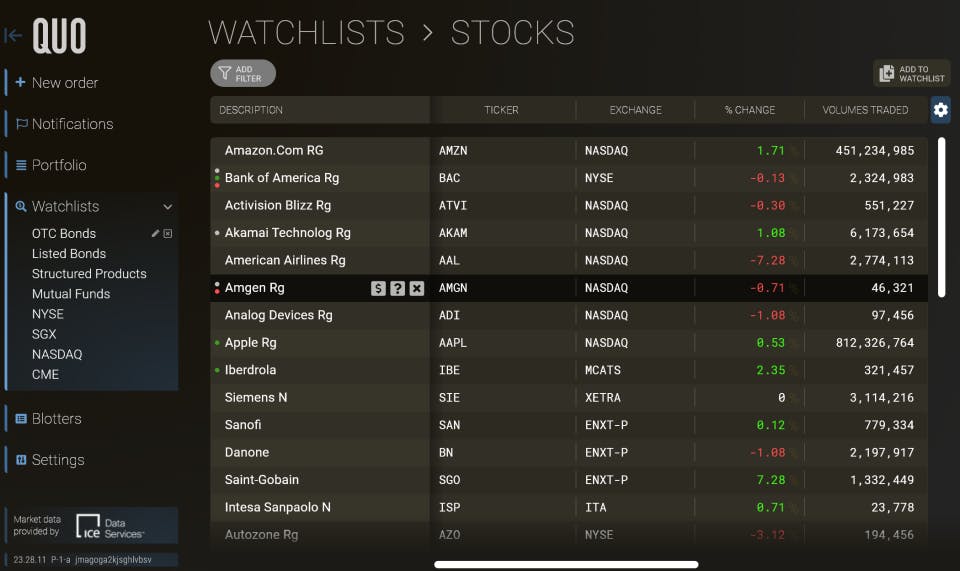
Task: Delete OTC Bonds watchlist with the box icon
Action: 168,233
